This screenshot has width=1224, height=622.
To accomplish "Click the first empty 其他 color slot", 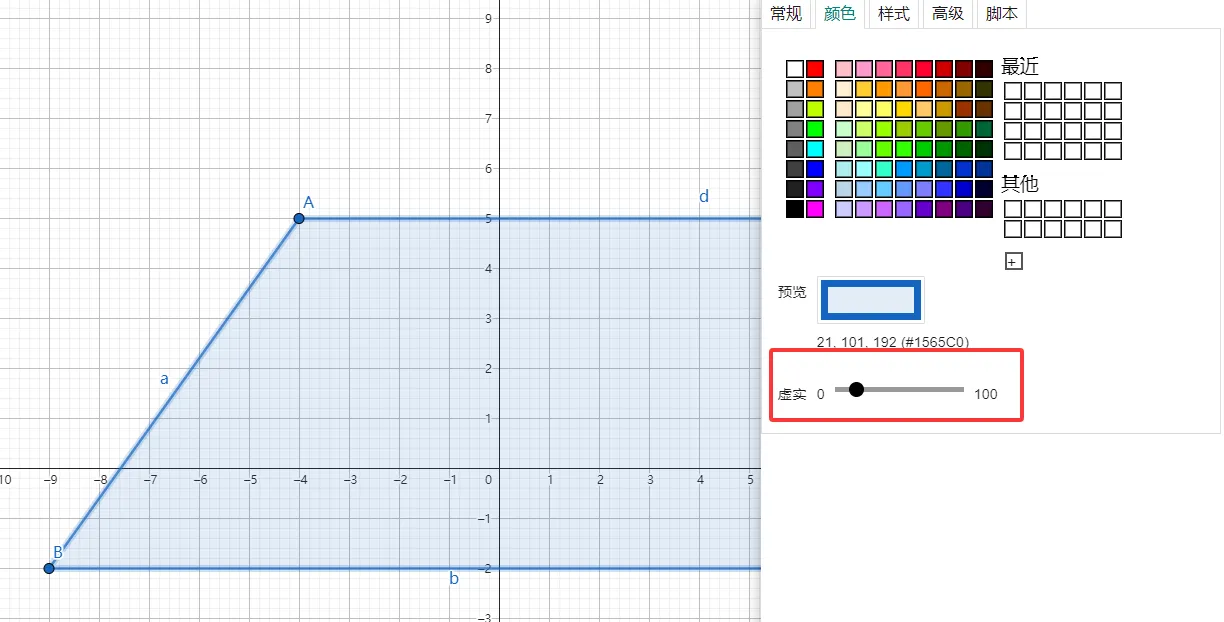I will tap(1012, 209).
